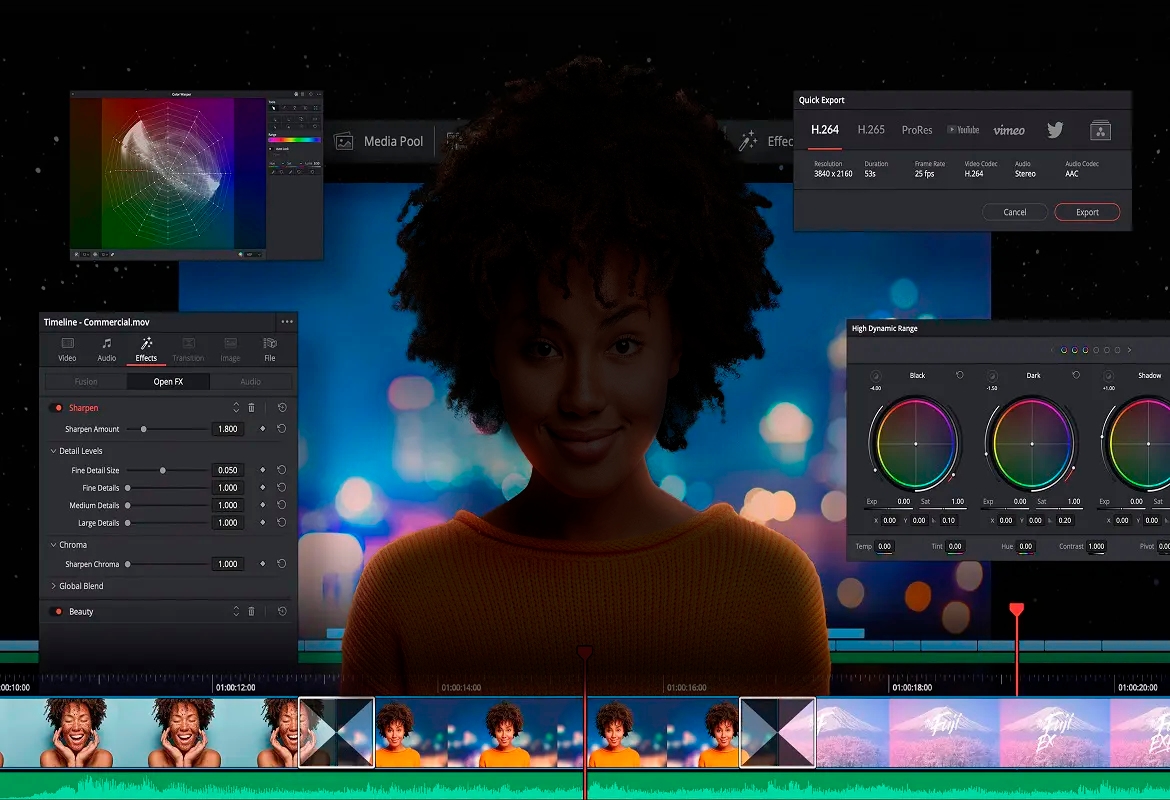Click the Export button

(1087, 212)
